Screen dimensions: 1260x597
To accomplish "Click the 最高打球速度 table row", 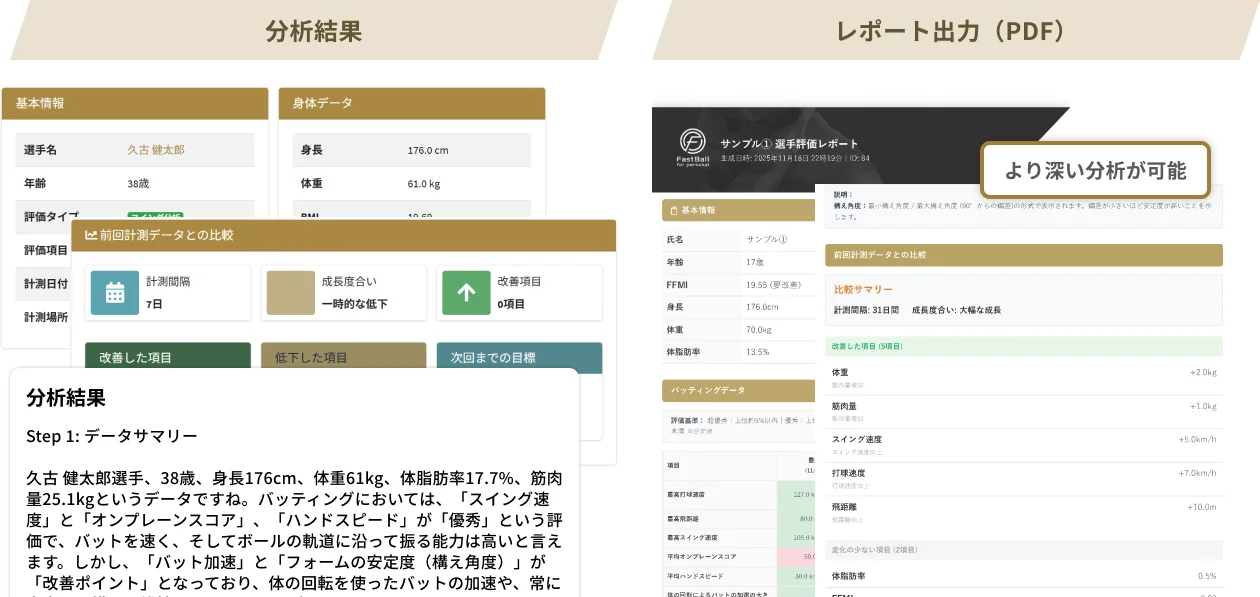I will (738, 493).
